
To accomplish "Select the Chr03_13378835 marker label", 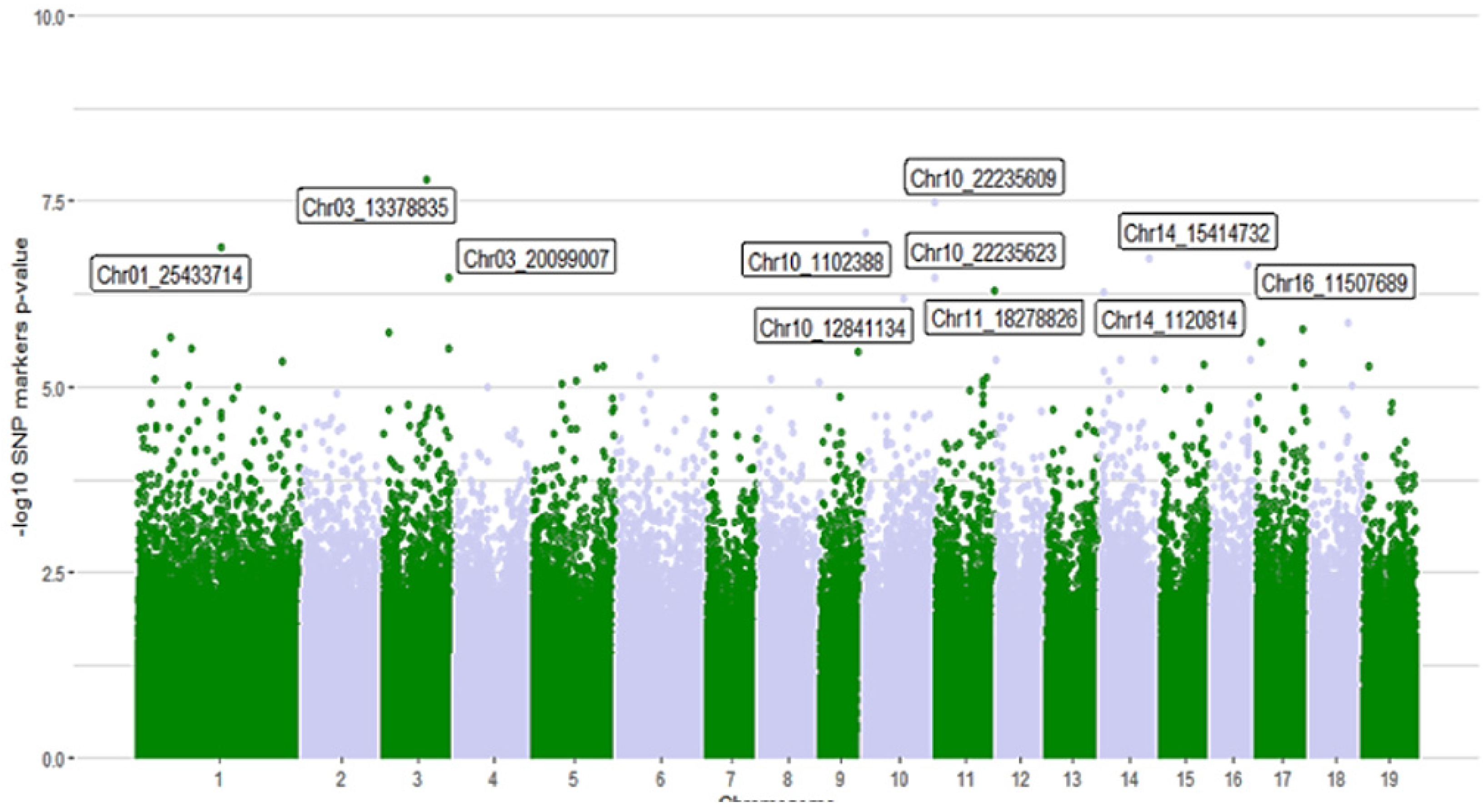I will pos(376,206).
